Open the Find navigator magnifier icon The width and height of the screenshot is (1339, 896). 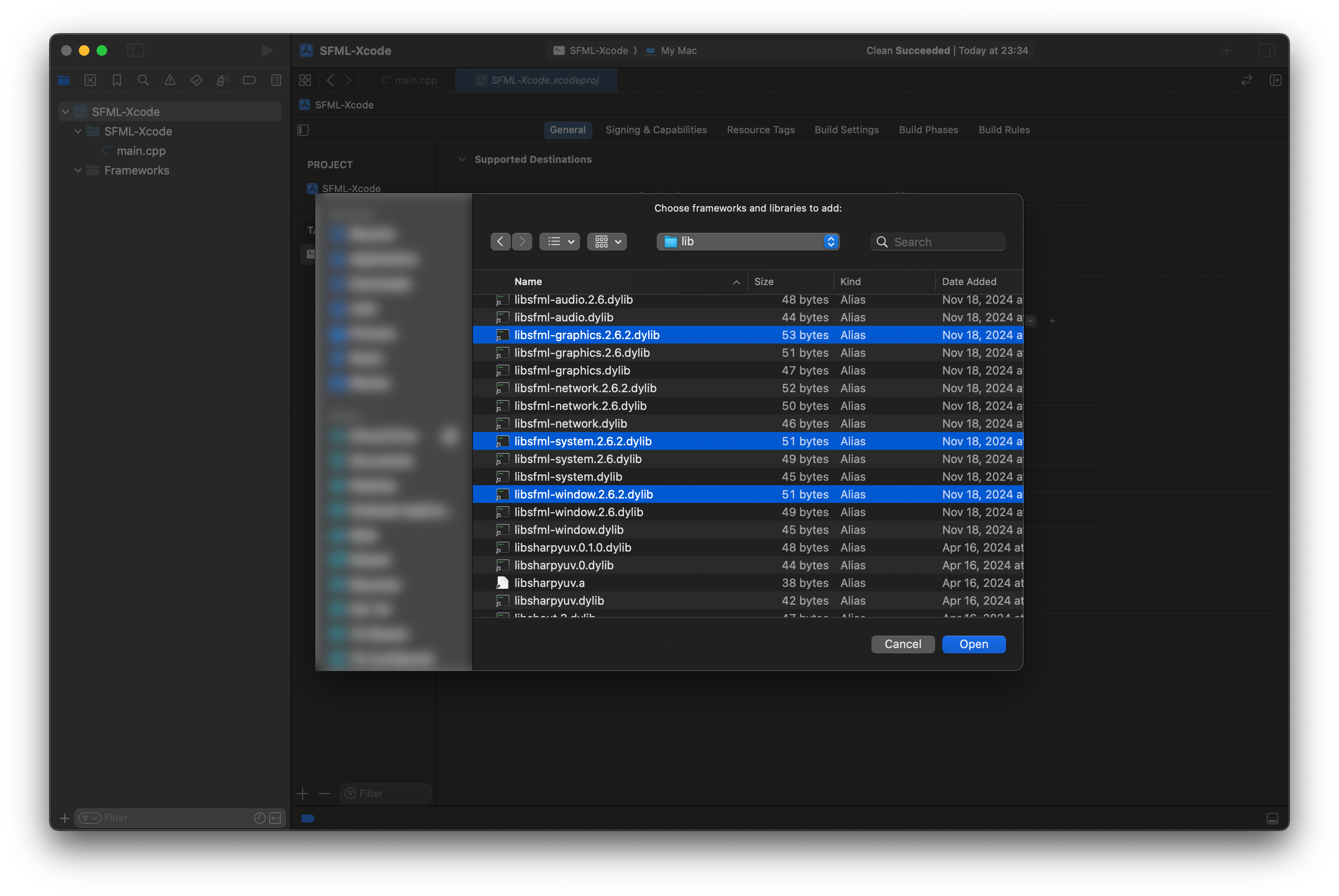point(143,81)
